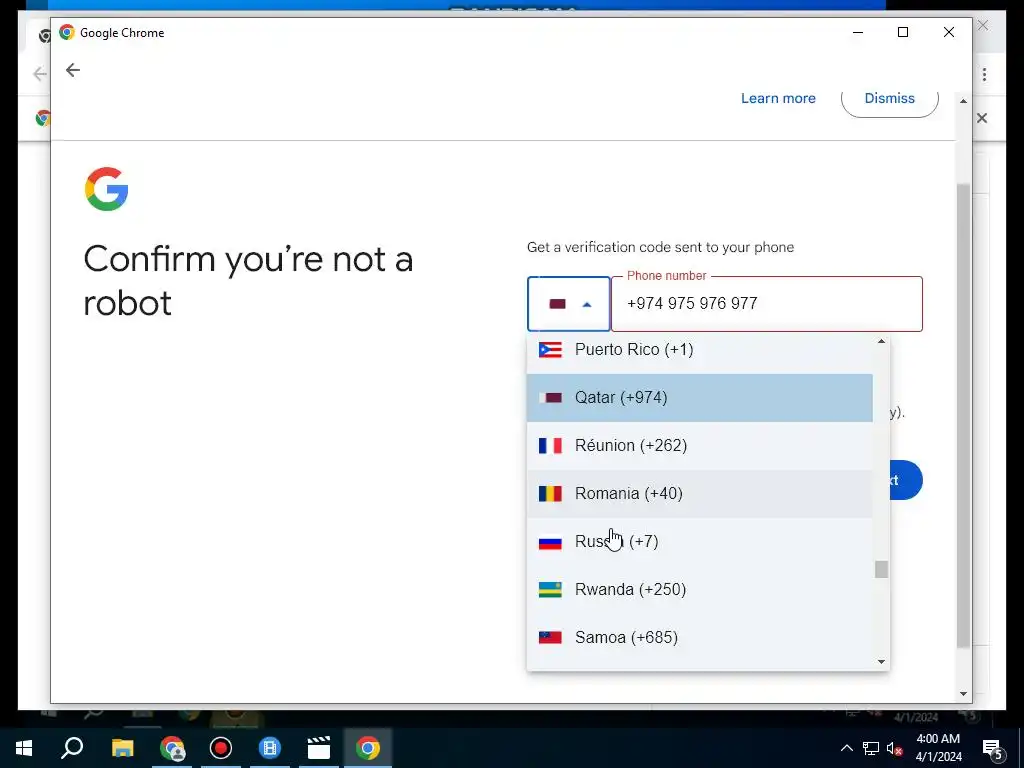Viewport: 1024px width, 768px height.
Task: Click the Google G logo
Action: click(x=106, y=189)
